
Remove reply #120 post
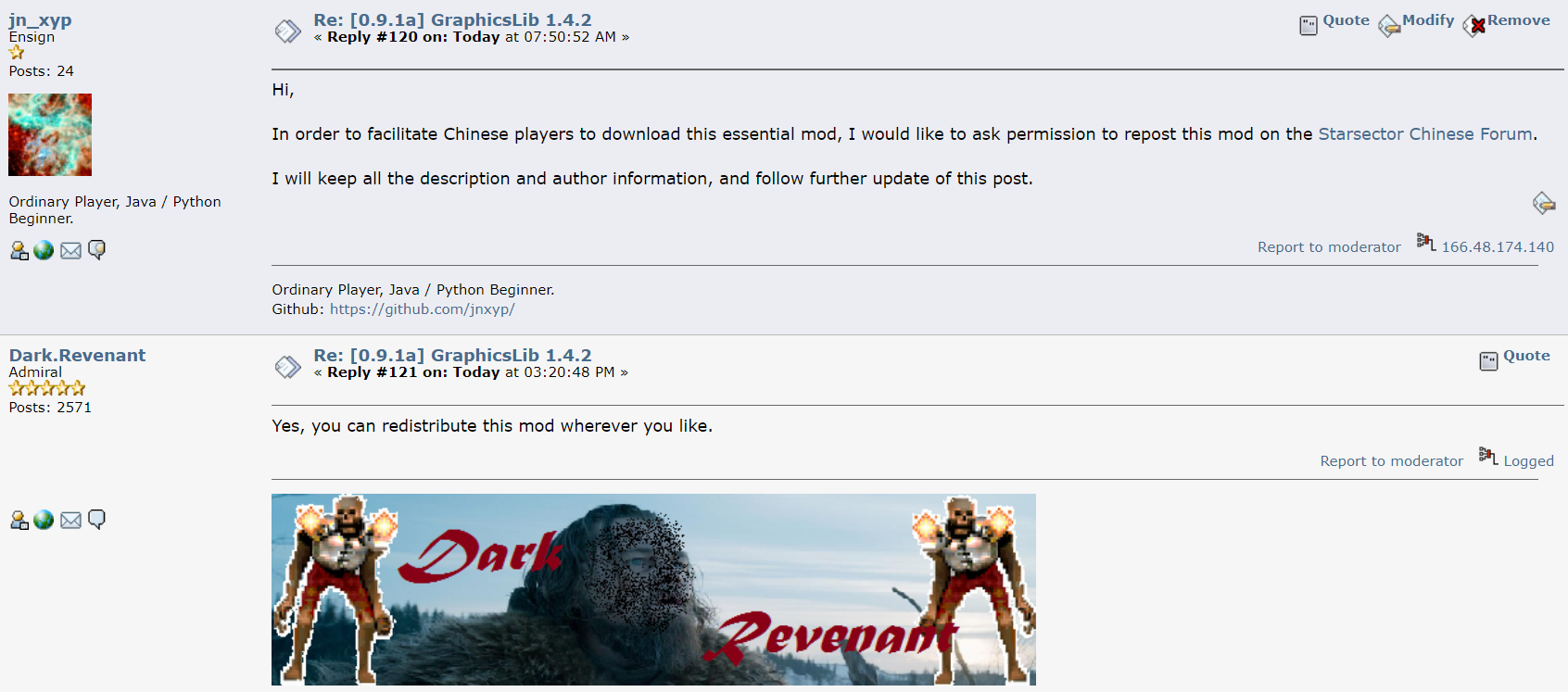(1507, 22)
